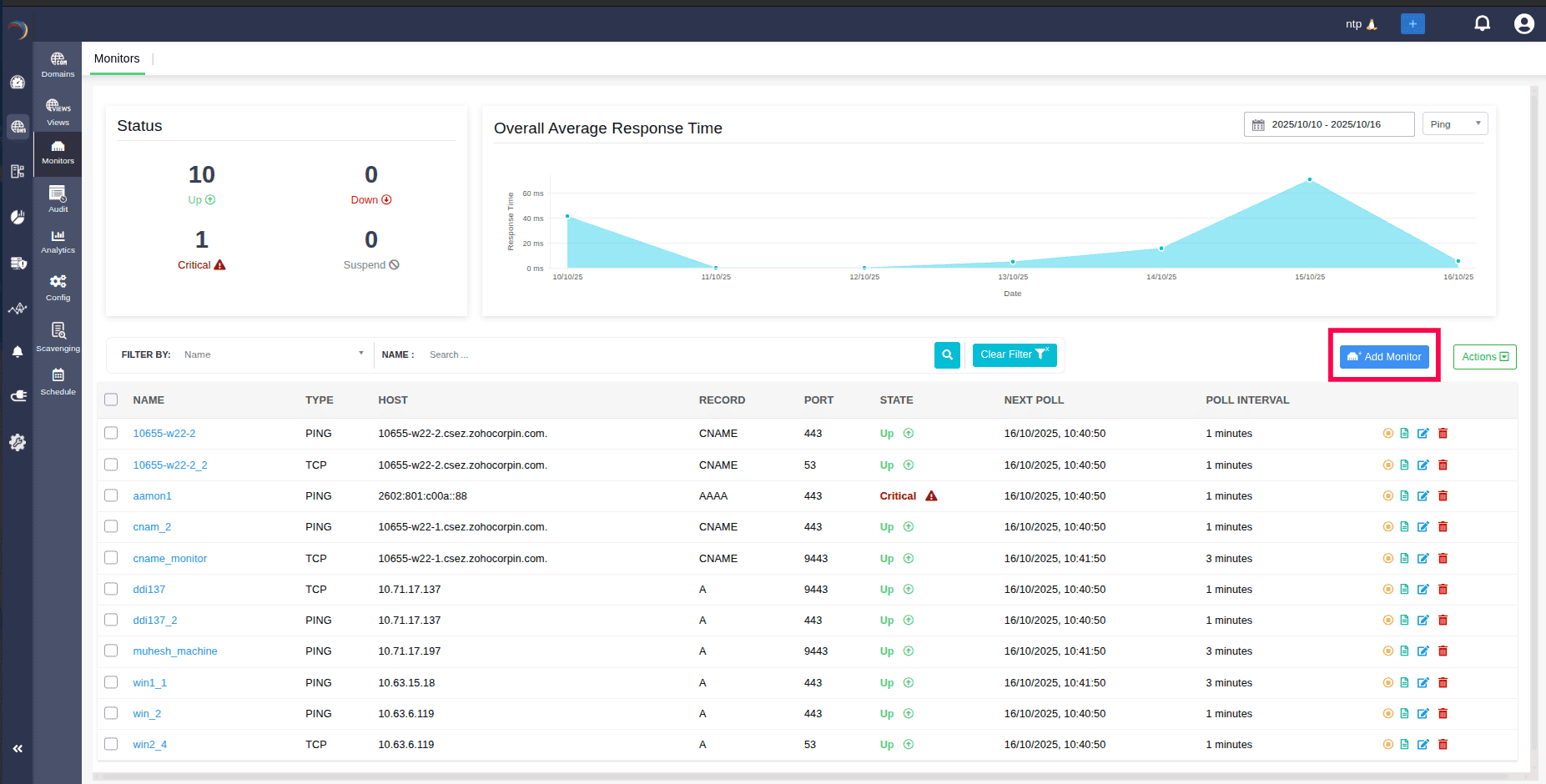Edit the ddi137 monitor via pencil icon

[x=1423, y=590]
